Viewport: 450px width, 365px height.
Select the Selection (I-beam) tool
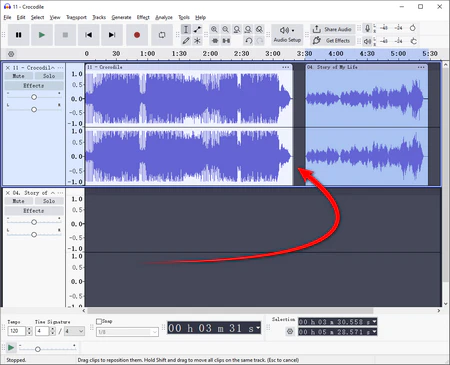click(186, 29)
